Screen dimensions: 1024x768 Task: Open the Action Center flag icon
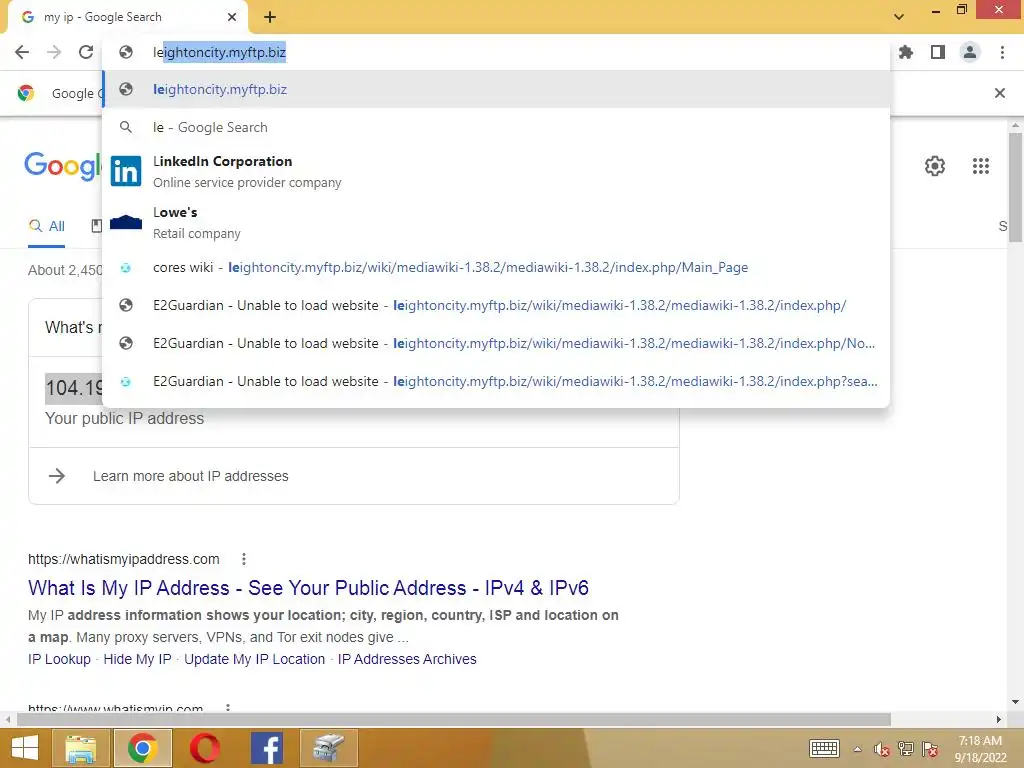930,748
